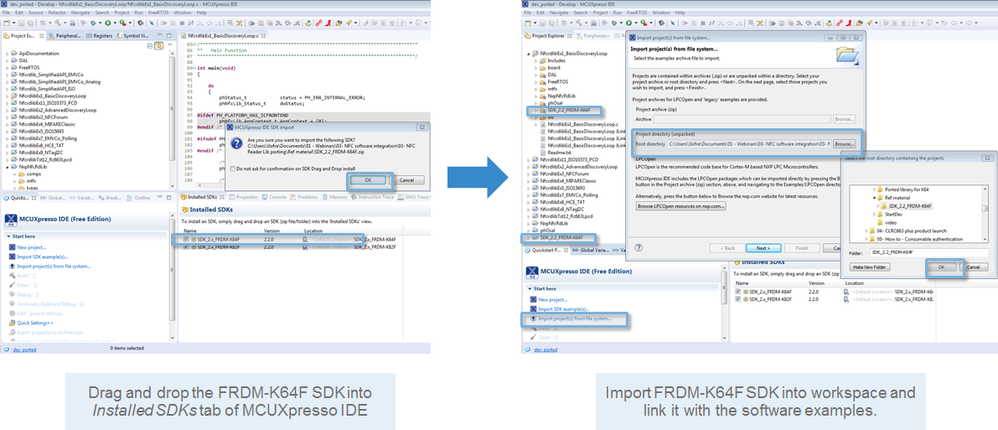Click the Root directory path input field
This screenshot has width=998, height=430.
click(749, 144)
